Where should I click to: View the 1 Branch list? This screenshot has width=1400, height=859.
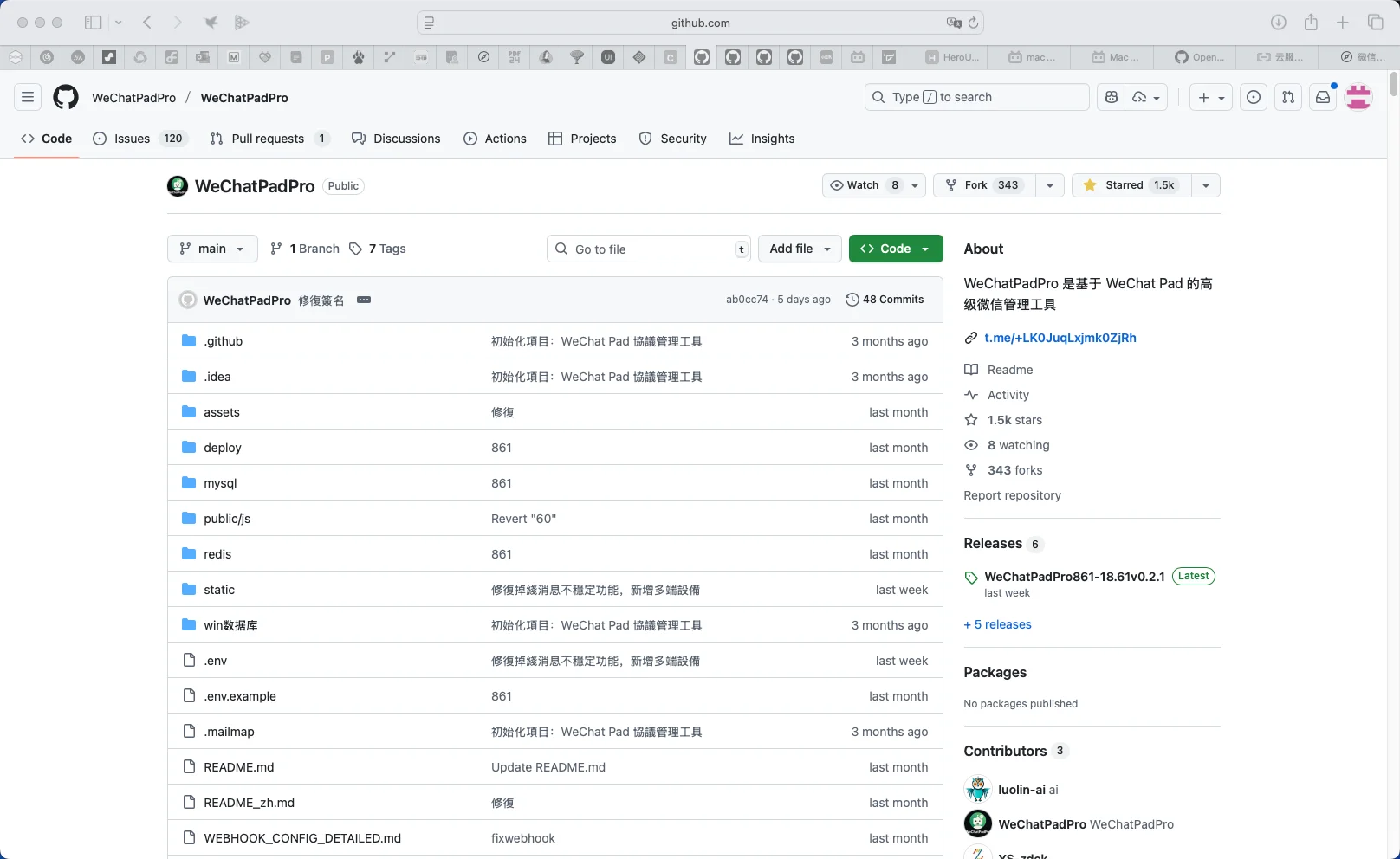click(x=305, y=249)
